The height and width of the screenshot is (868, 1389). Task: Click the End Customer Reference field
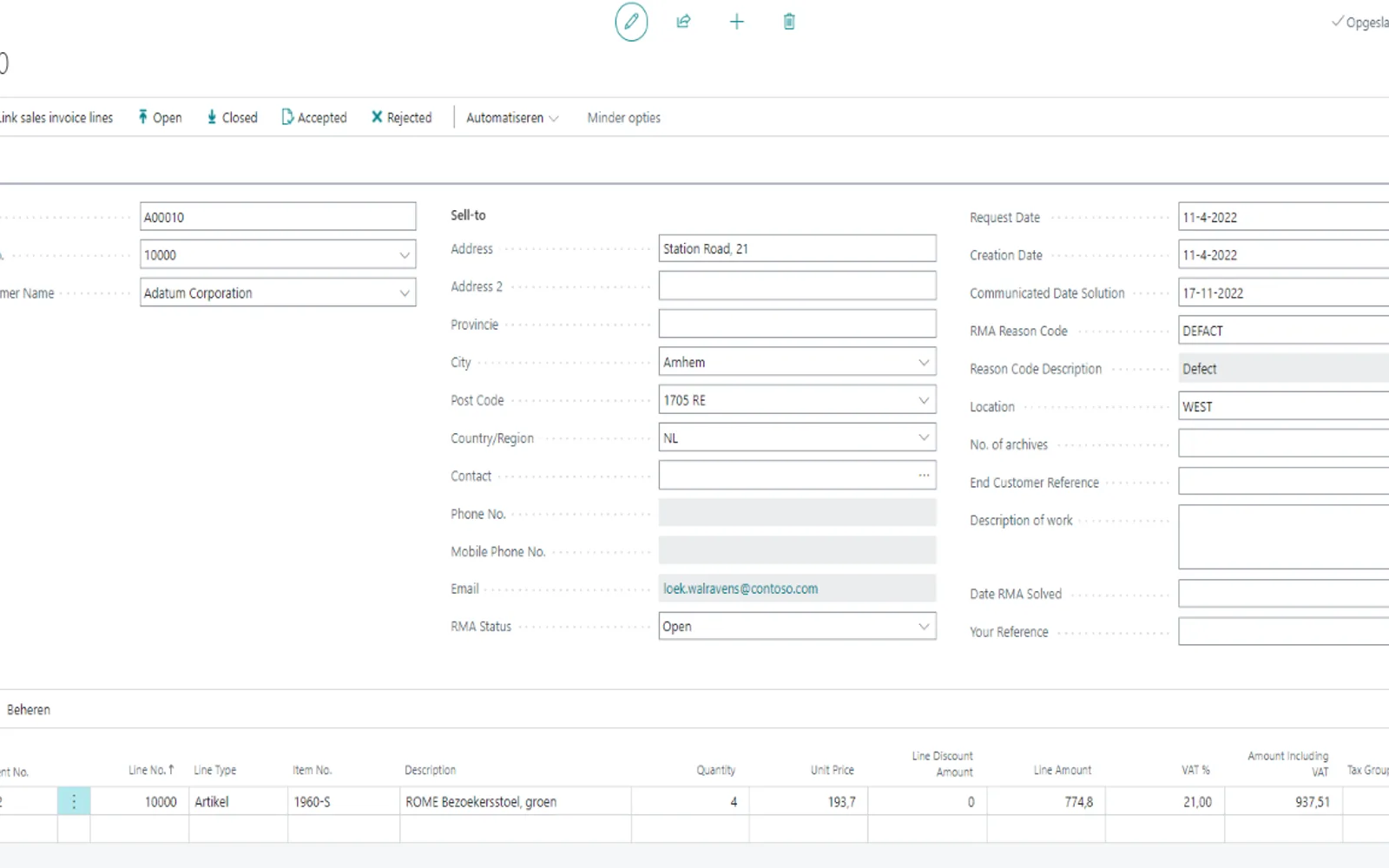click(1283, 482)
